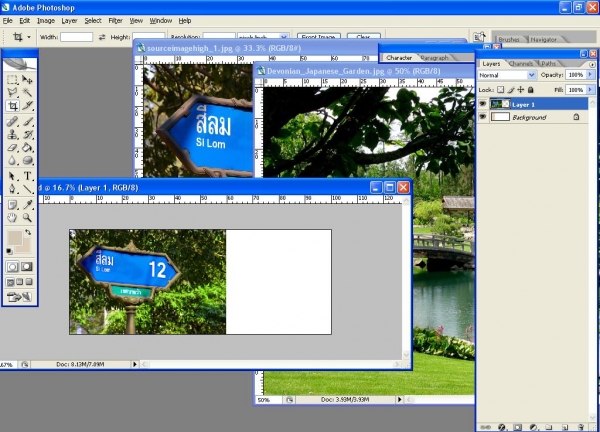Select the Blur tool

pos(12,161)
